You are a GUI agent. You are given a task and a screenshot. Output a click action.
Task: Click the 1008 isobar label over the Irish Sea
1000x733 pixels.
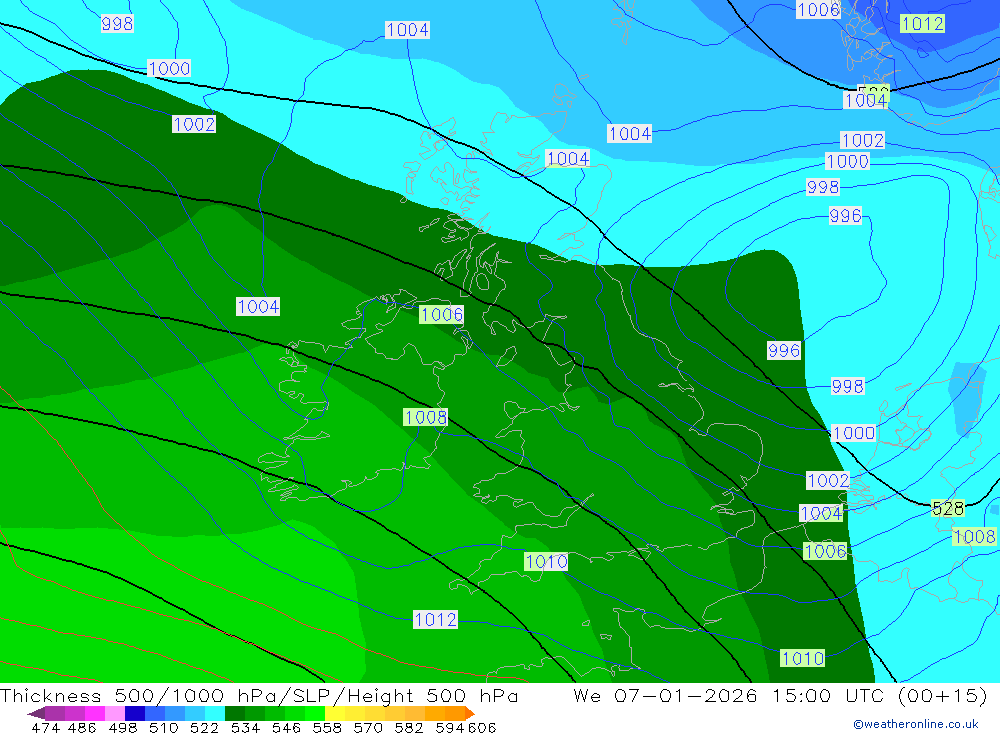click(425, 417)
